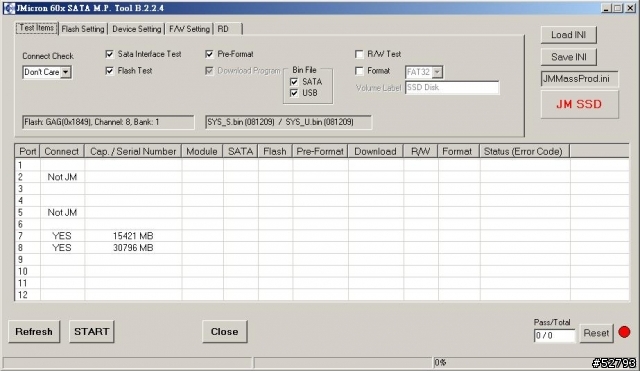Click the Pre-Format column header

point(320,151)
